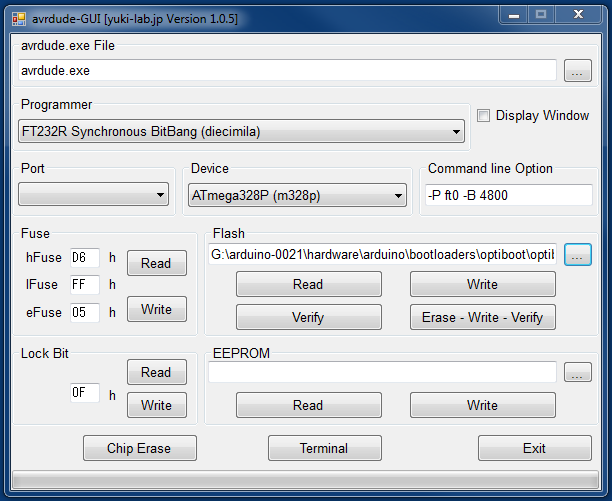
Task: Browse for avrdude.exe file location
Action: click(578, 71)
